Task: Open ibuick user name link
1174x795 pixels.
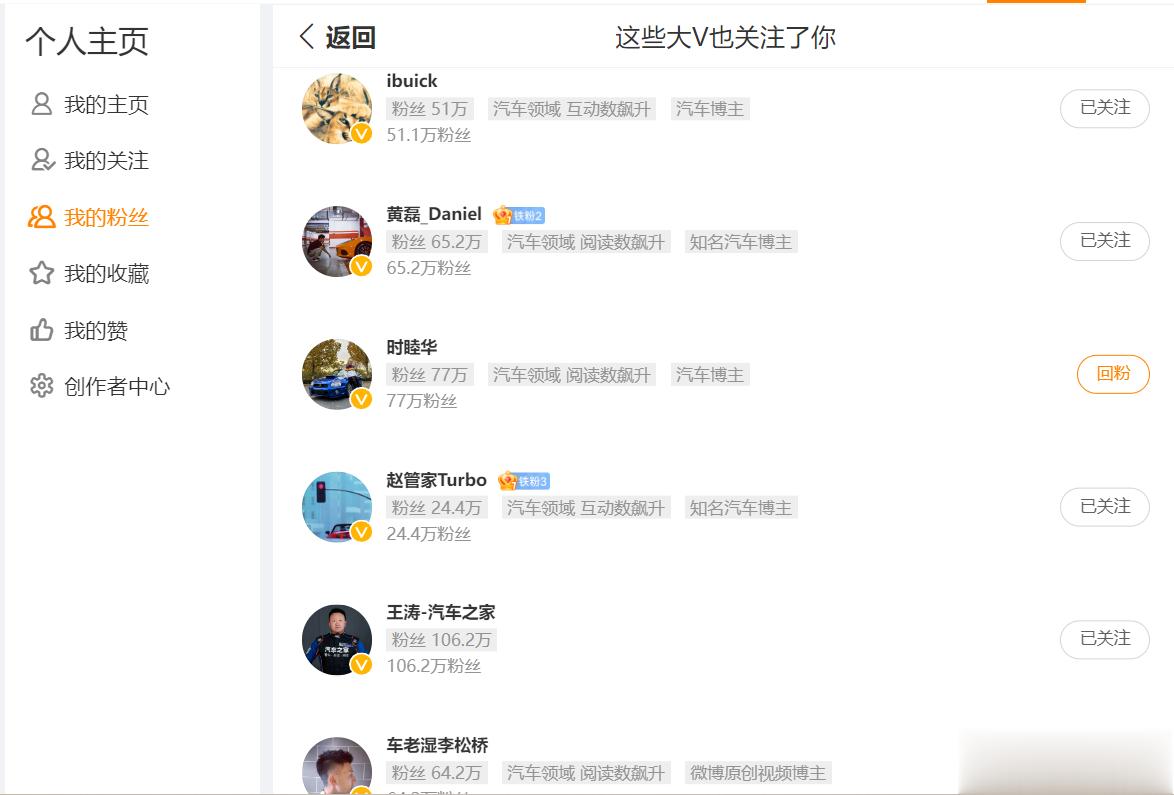Action: click(412, 81)
